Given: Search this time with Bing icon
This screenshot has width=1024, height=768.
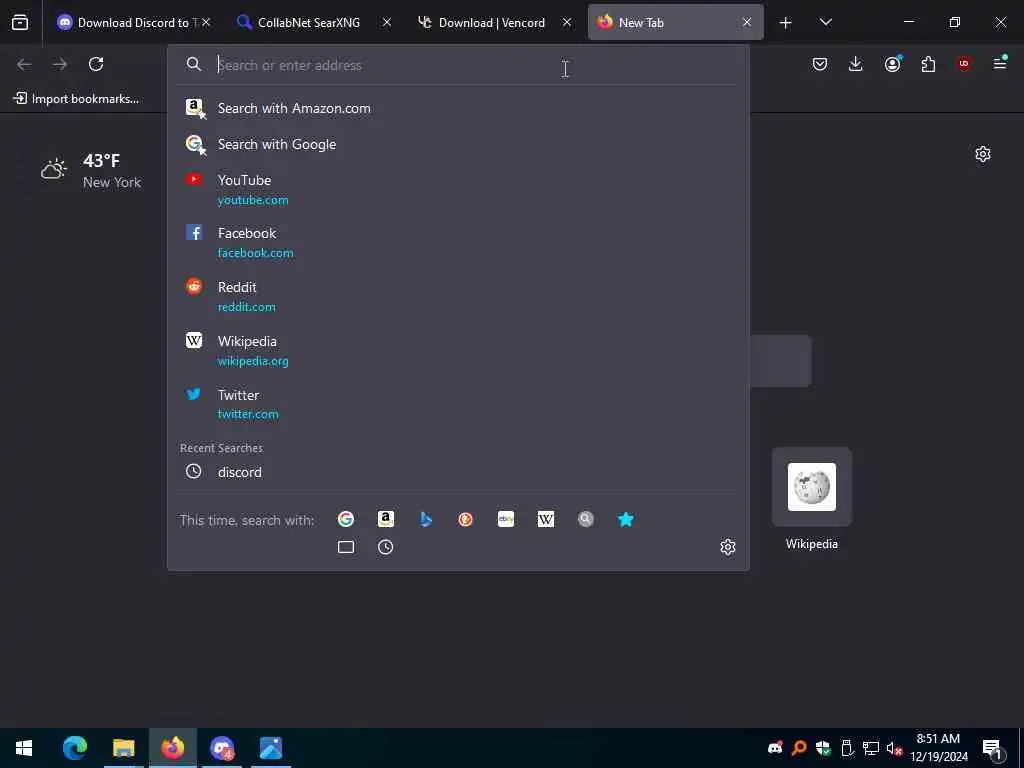Looking at the screenshot, I should (x=426, y=519).
